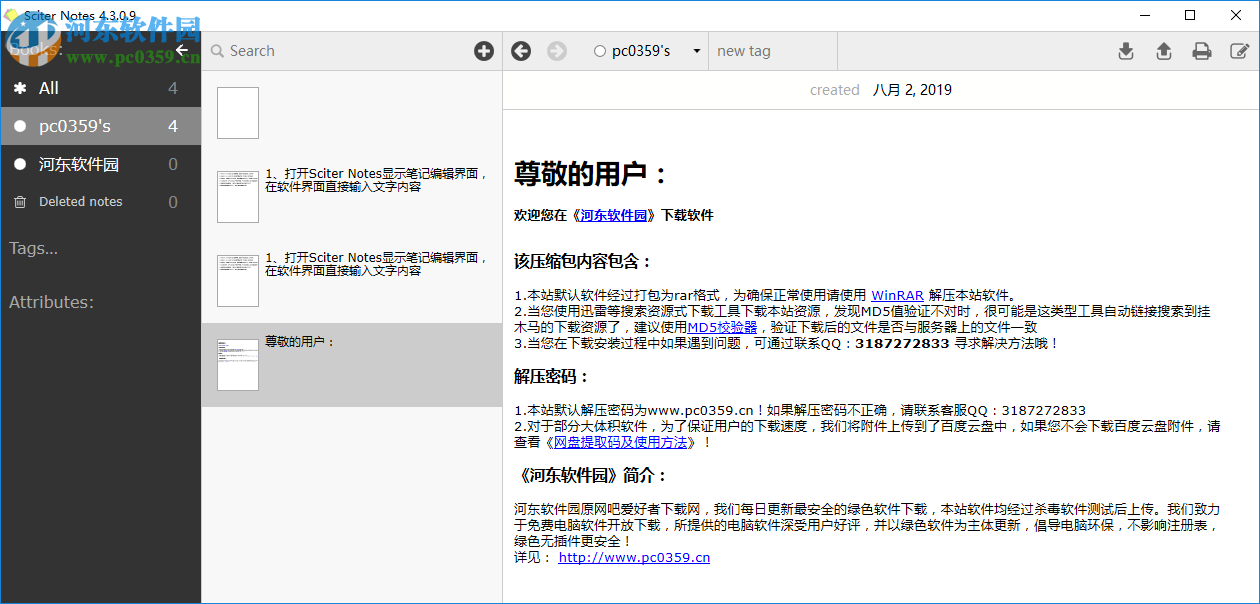Open the Import notes icon
This screenshot has height=604, width=1260.
[x=1126, y=50]
